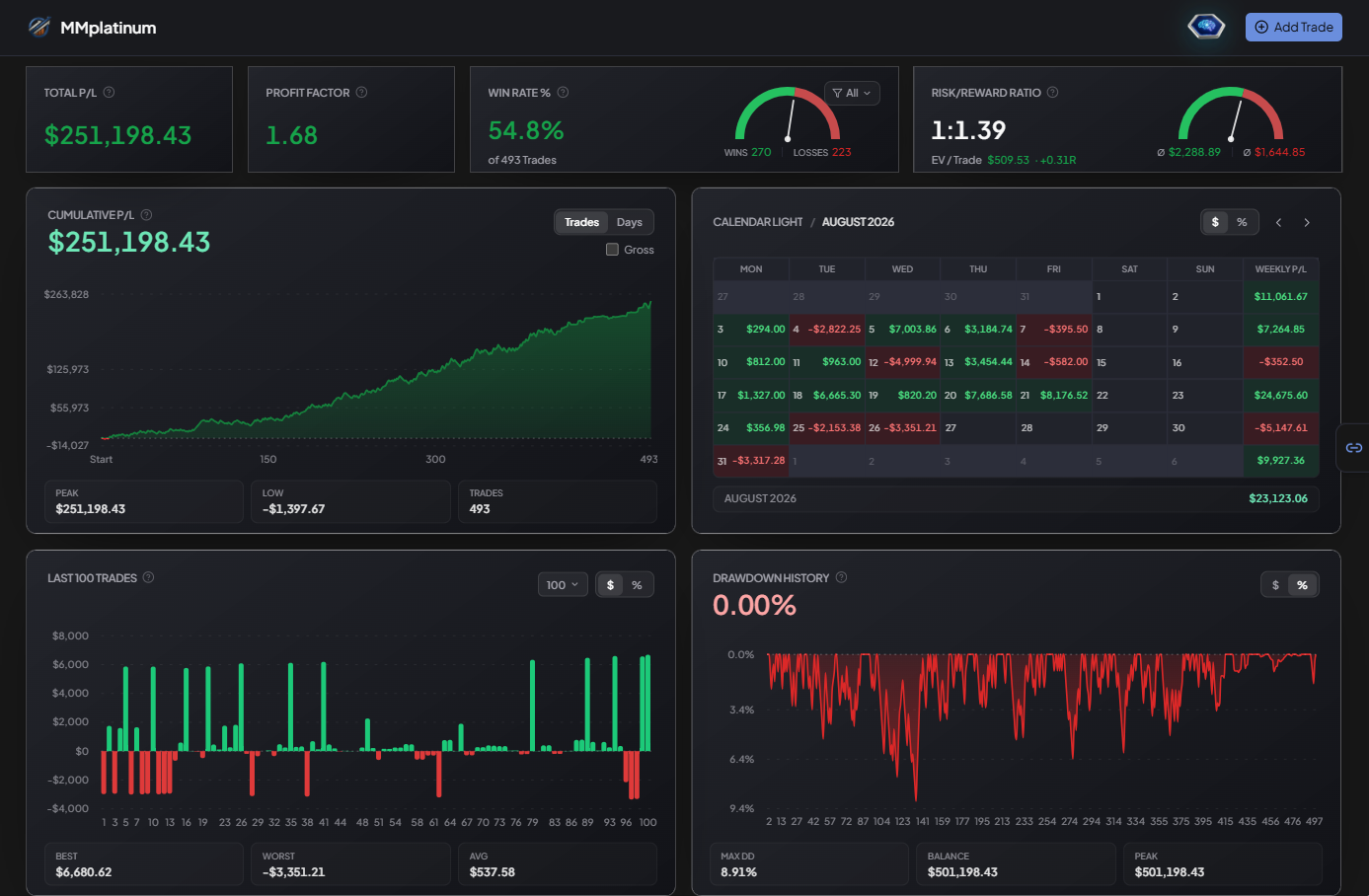
Task: Click the Max DD value 8.91%
Action: [x=738, y=872]
